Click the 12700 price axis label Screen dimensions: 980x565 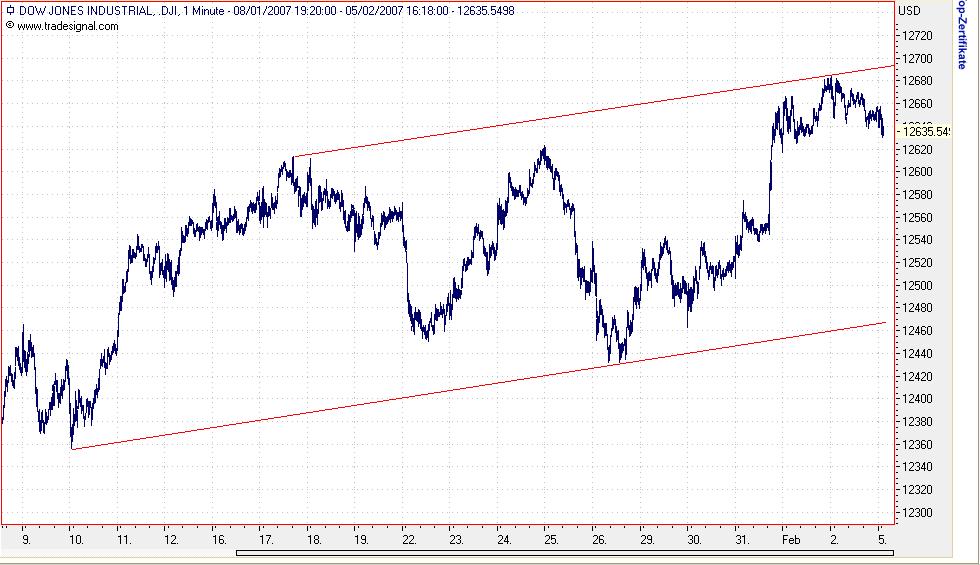pyautogui.click(x=918, y=59)
